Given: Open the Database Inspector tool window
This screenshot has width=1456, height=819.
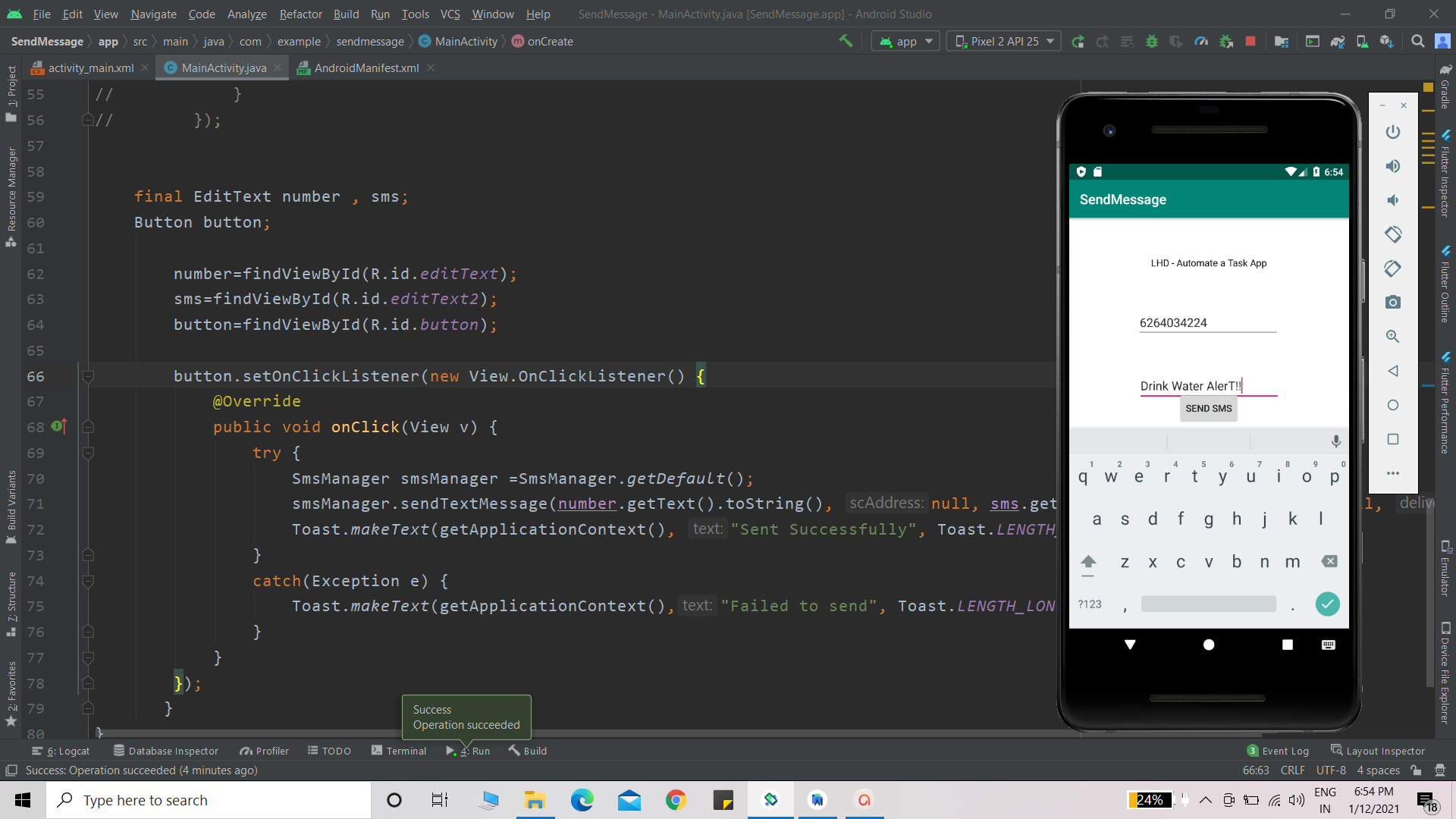Looking at the screenshot, I should pyautogui.click(x=166, y=751).
